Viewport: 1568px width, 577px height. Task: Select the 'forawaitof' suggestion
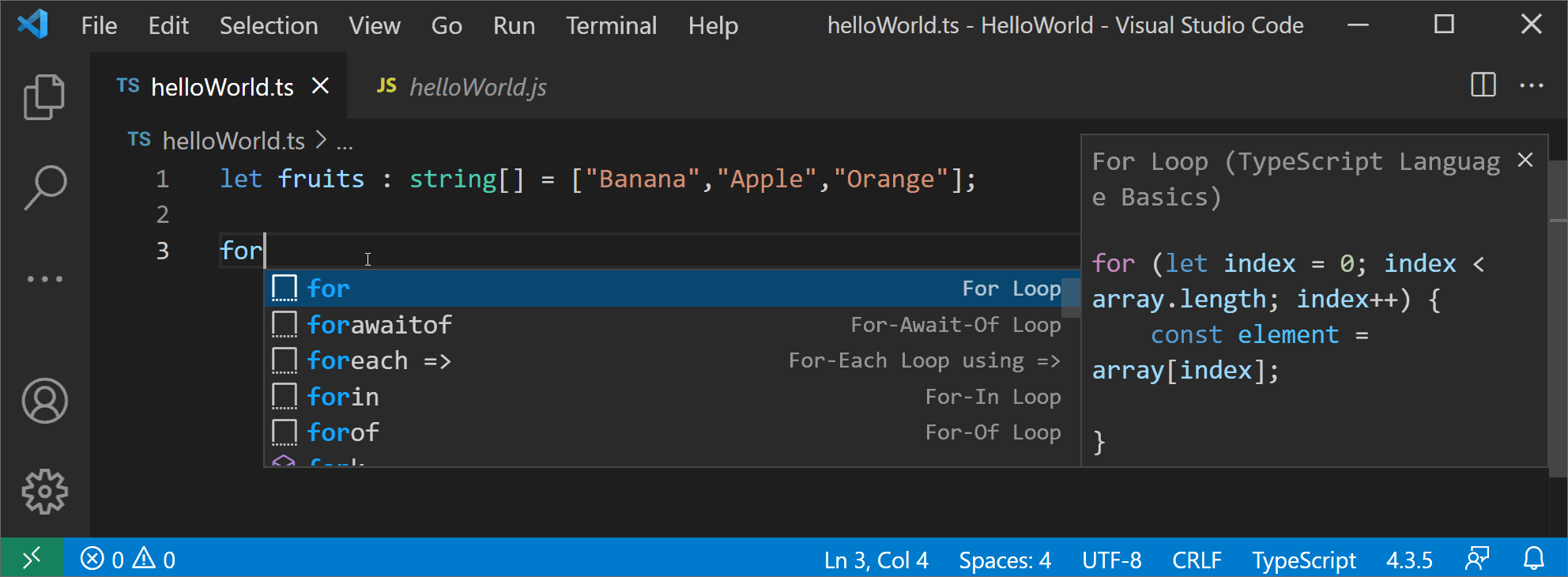pyautogui.click(x=672, y=324)
